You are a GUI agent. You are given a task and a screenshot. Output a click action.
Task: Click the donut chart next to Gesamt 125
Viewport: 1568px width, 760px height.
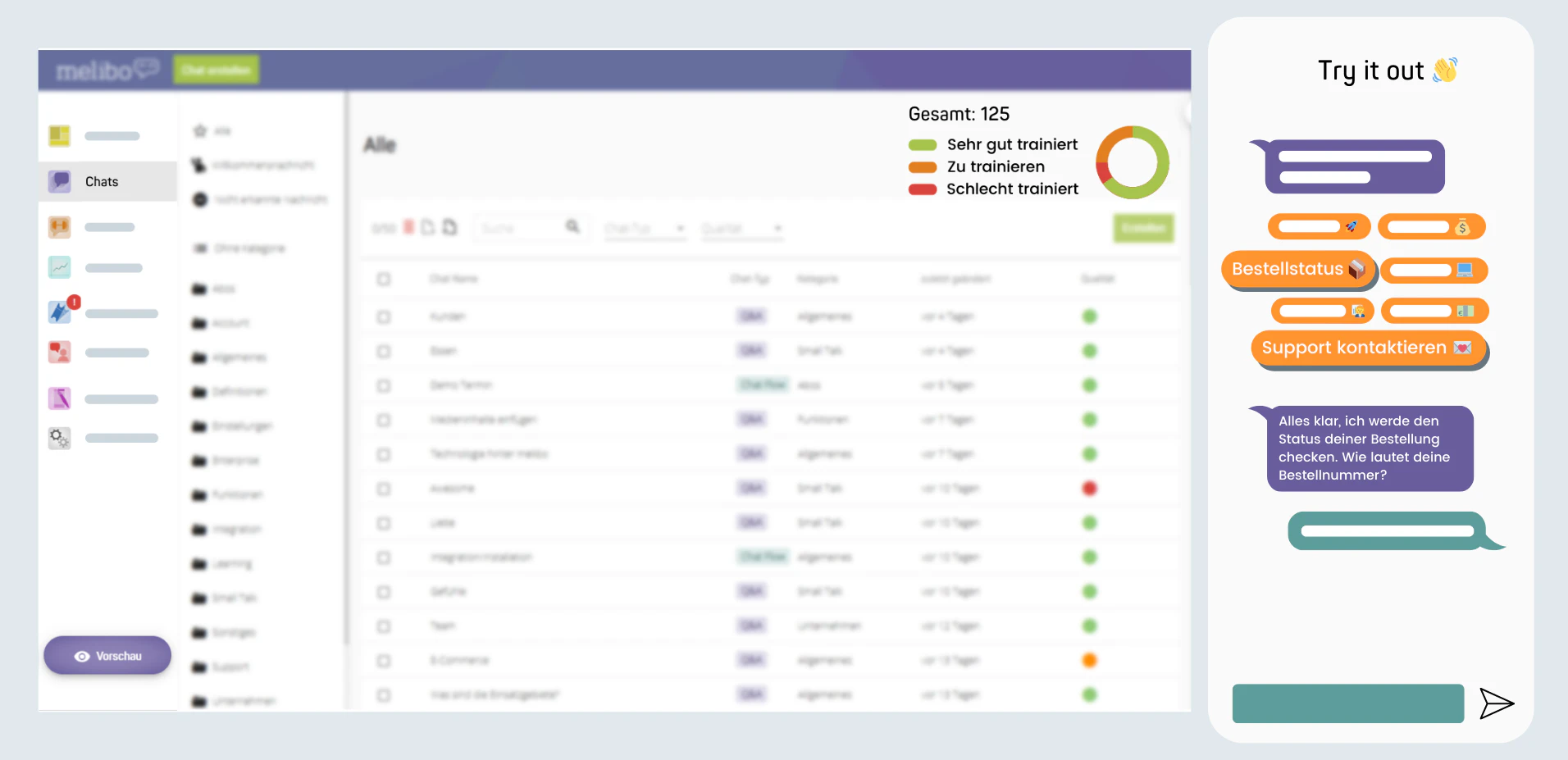pos(1132,162)
